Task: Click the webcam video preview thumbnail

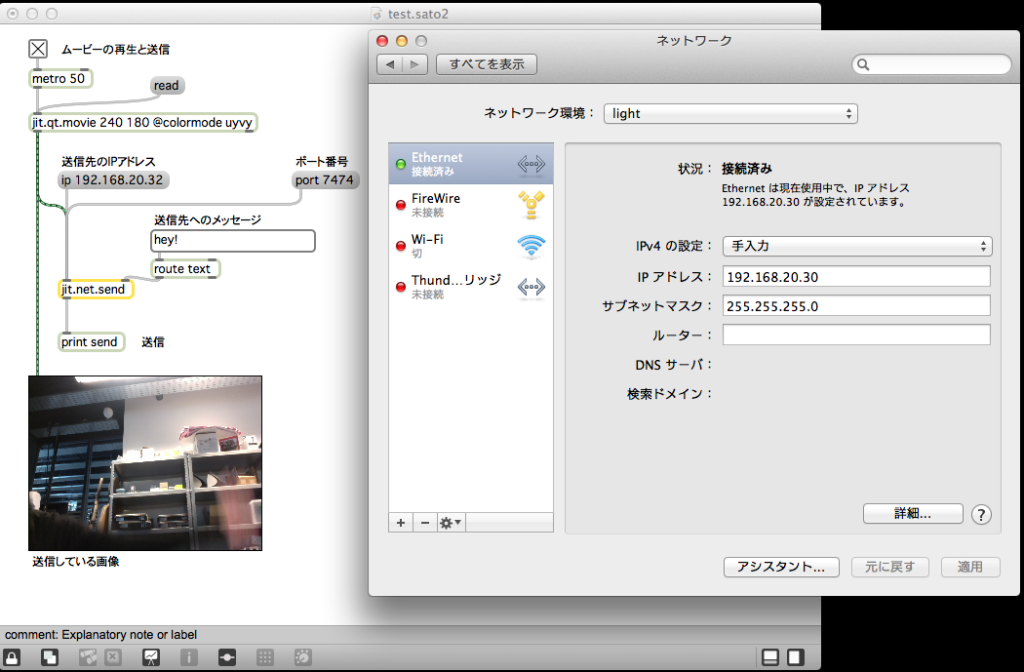Action: pos(145,462)
